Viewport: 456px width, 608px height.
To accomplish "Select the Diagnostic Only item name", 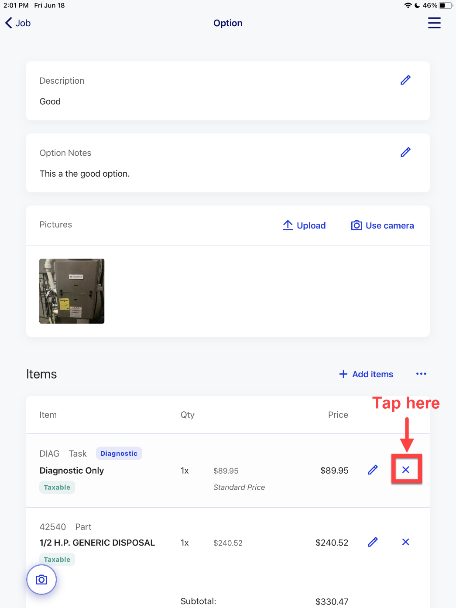I will [x=72, y=470].
